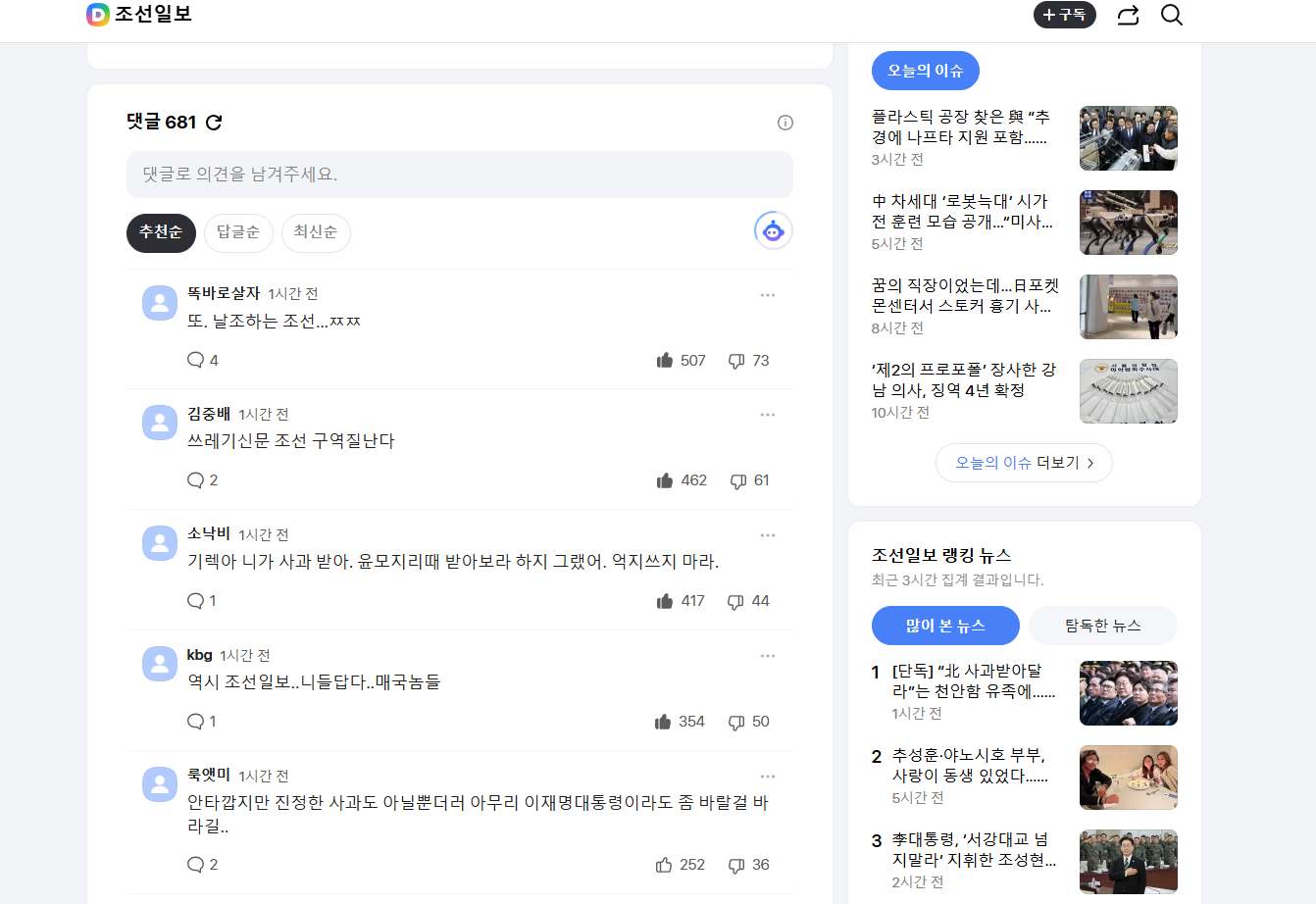This screenshot has height=904, width=1316.
Task: Open the 프로포폴 syringes article thumbnail
Action: coord(1129,391)
